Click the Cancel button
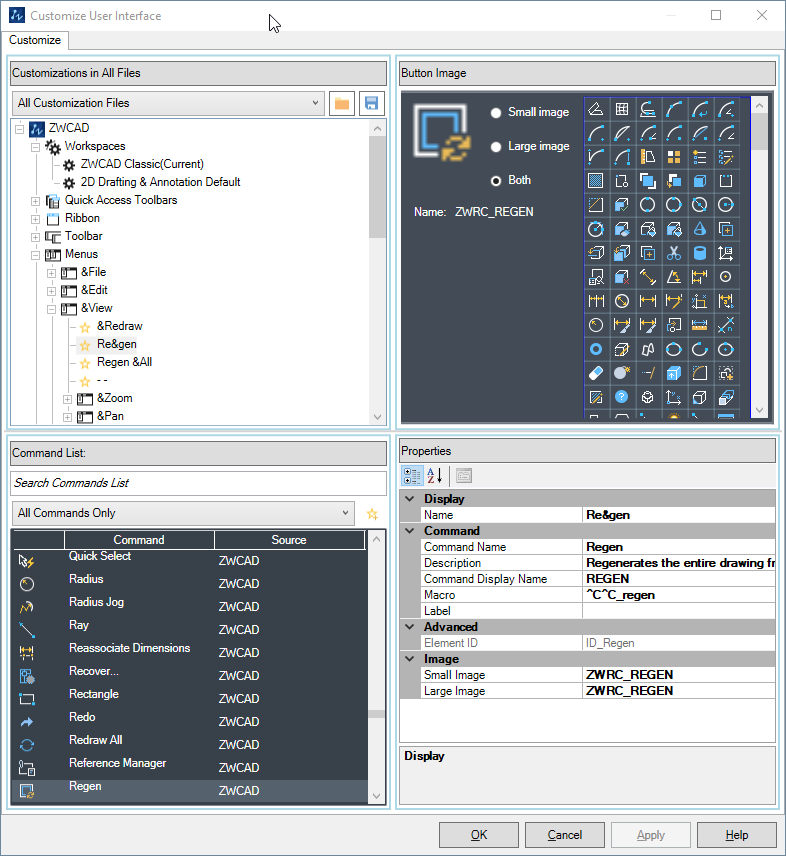This screenshot has width=786, height=856. 564,835
